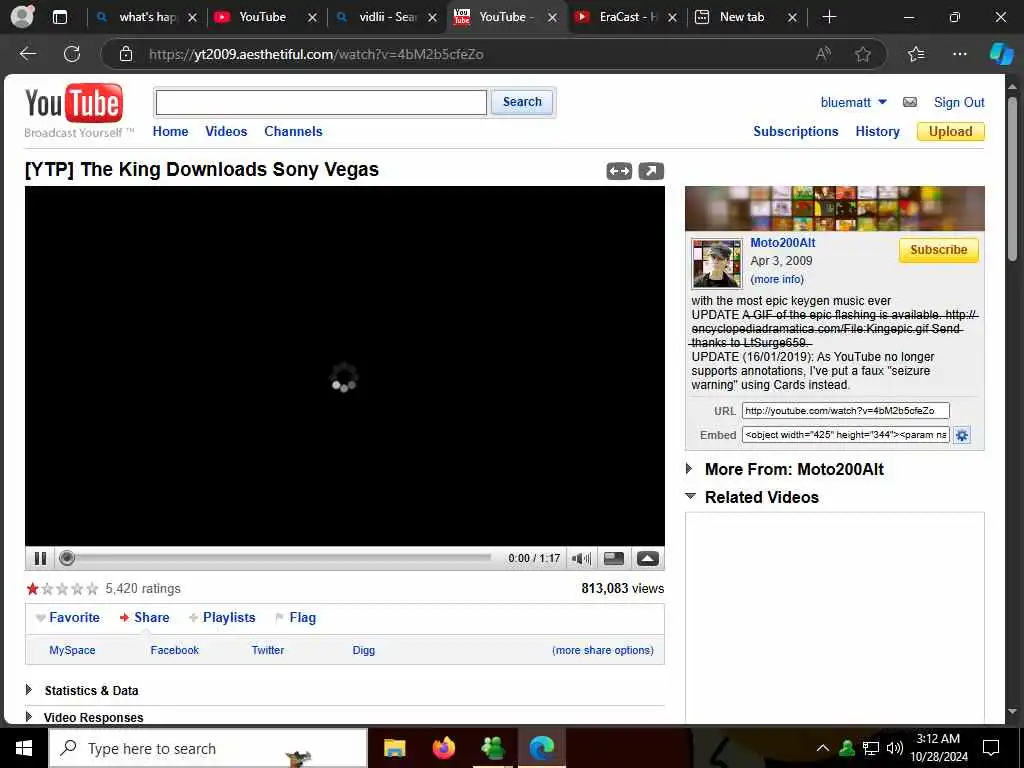Expand the Video Responses section
Viewport: 1024px width, 768px height.
(28, 716)
